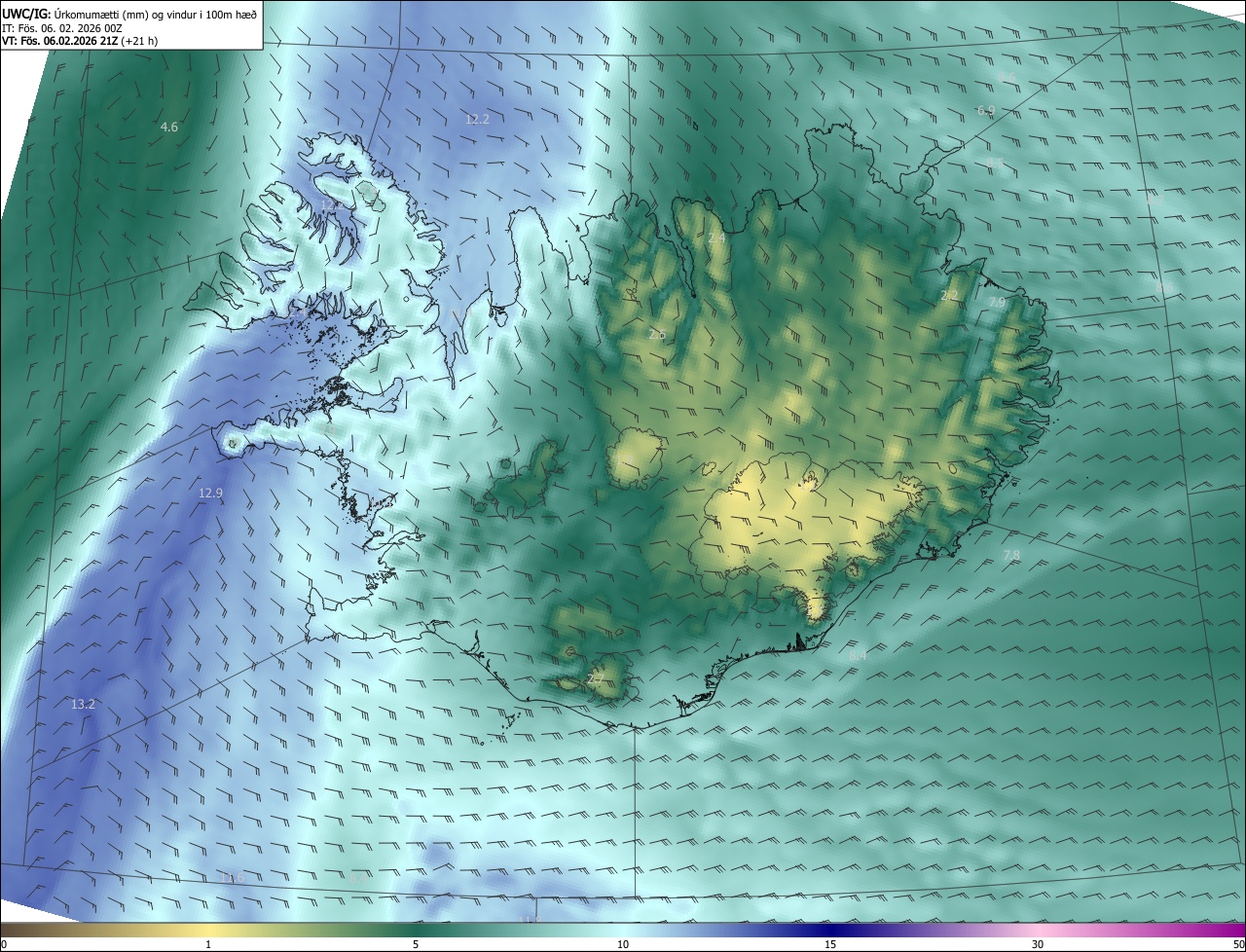The image size is (1246, 952).
Task: Click the 7.9 value label on the map
Action: [x=997, y=303]
